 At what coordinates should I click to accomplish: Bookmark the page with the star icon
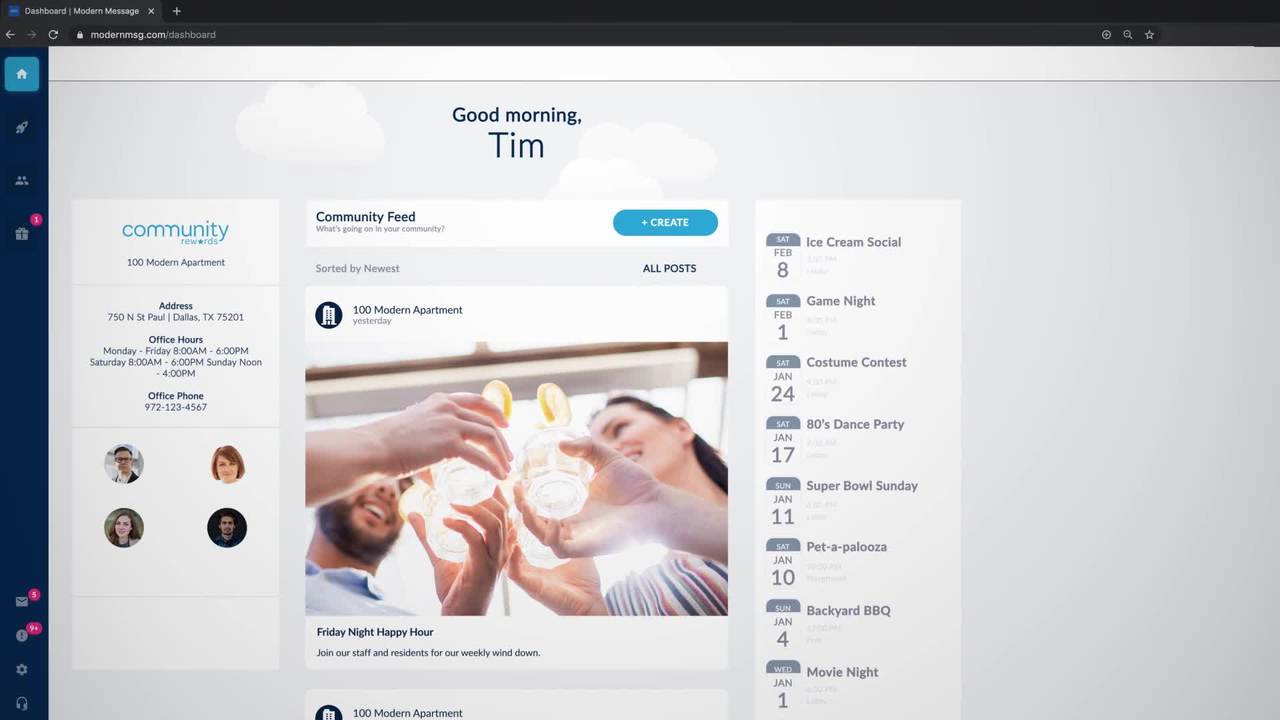tap(1149, 34)
